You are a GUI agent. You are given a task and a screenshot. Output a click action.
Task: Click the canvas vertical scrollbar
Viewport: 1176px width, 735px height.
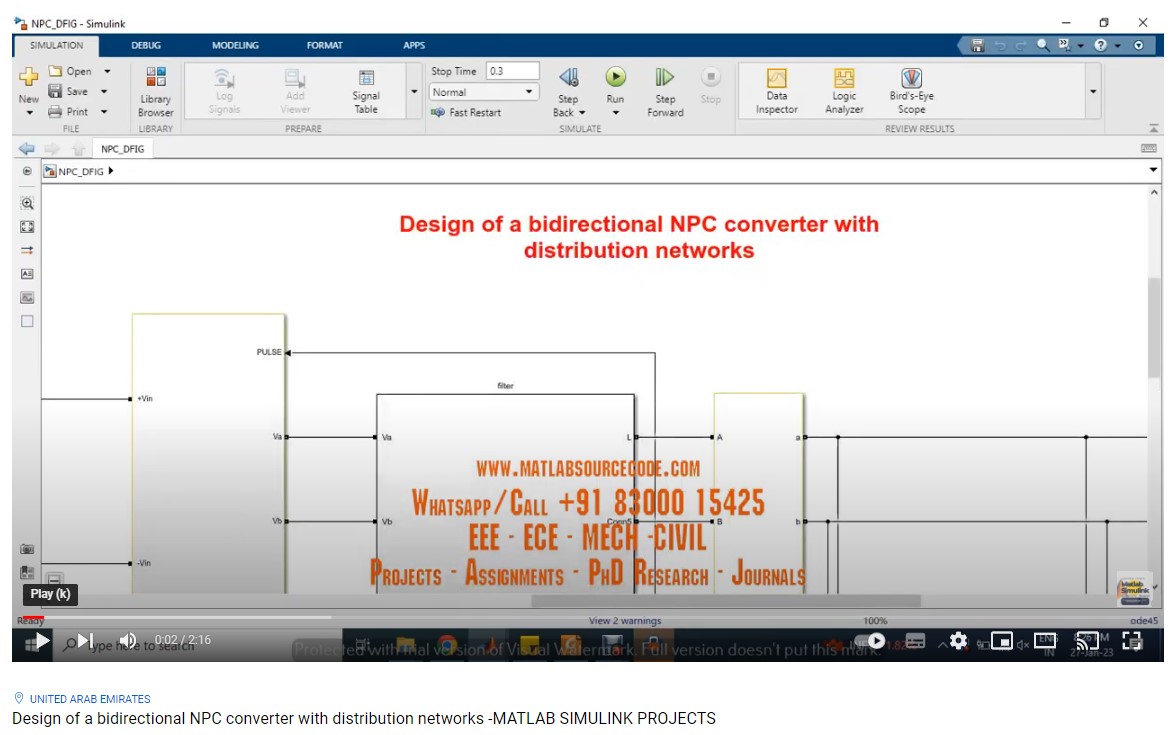click(x=1154, y=328)
